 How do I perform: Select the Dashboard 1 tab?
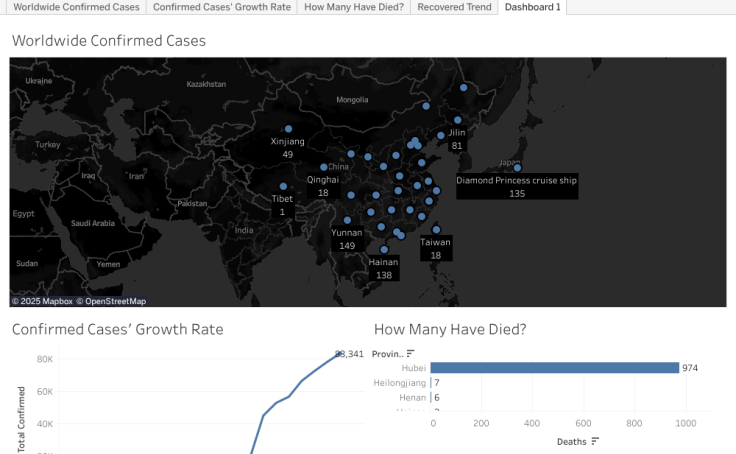click(x=533, y=7)
